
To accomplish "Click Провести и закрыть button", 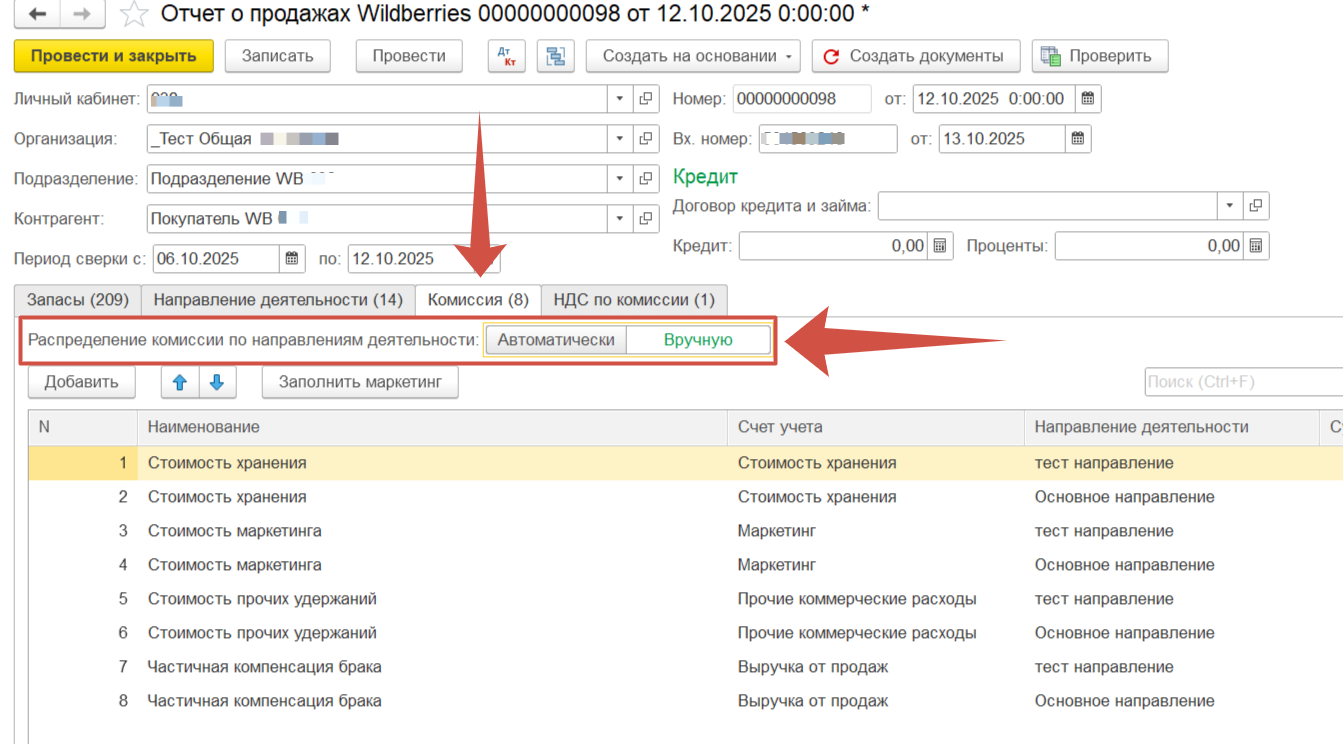I will coord(114,56).
